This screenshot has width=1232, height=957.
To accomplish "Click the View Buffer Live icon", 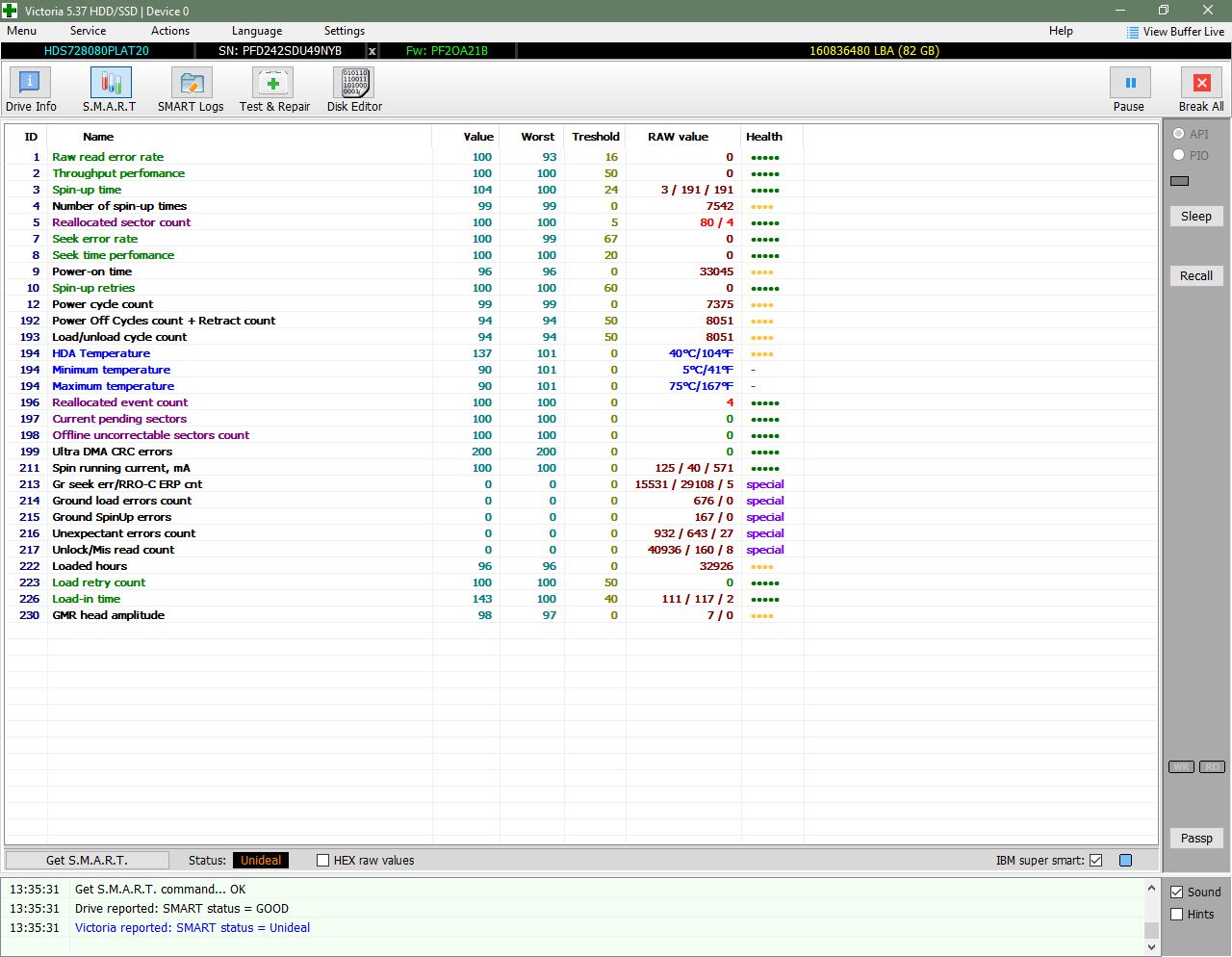I will pos(1133,32).
